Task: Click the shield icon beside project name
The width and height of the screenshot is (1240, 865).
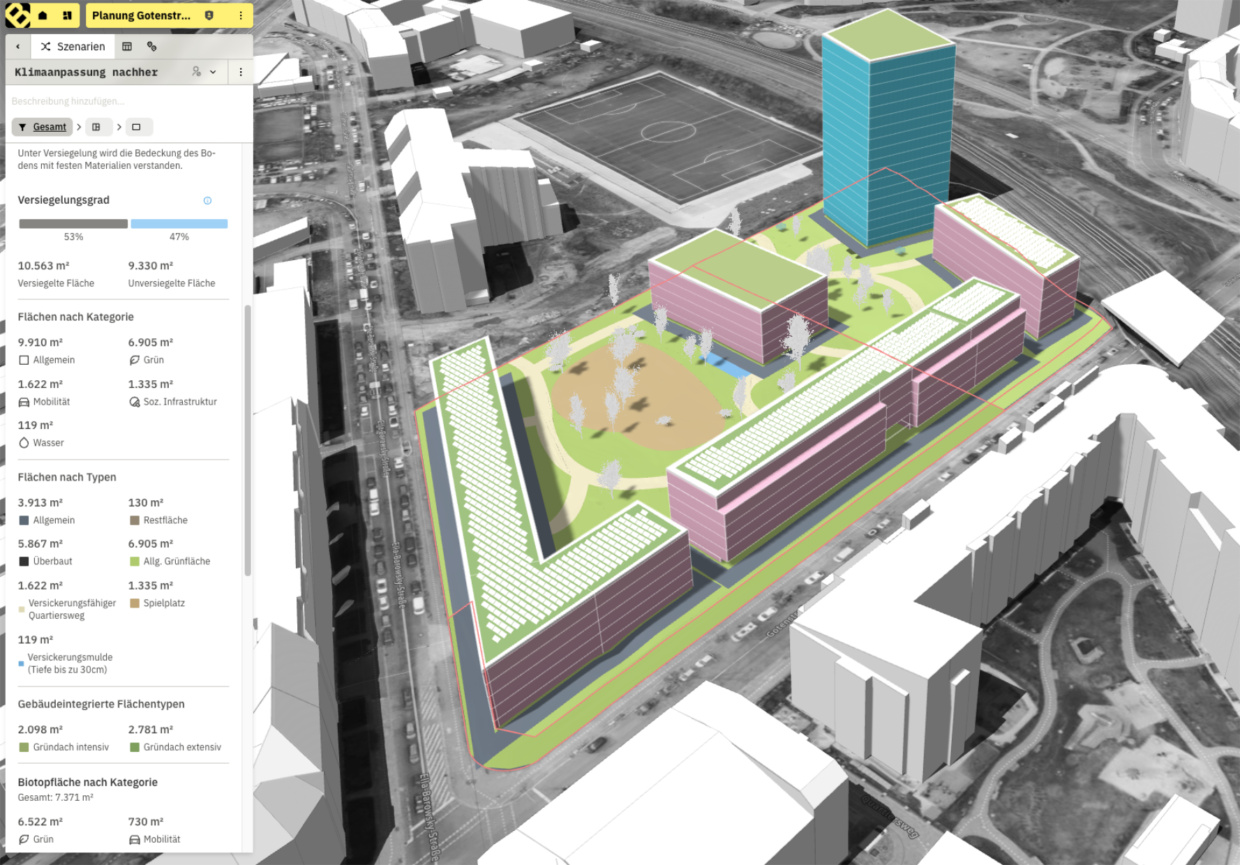Action: [x=209, y=16]
